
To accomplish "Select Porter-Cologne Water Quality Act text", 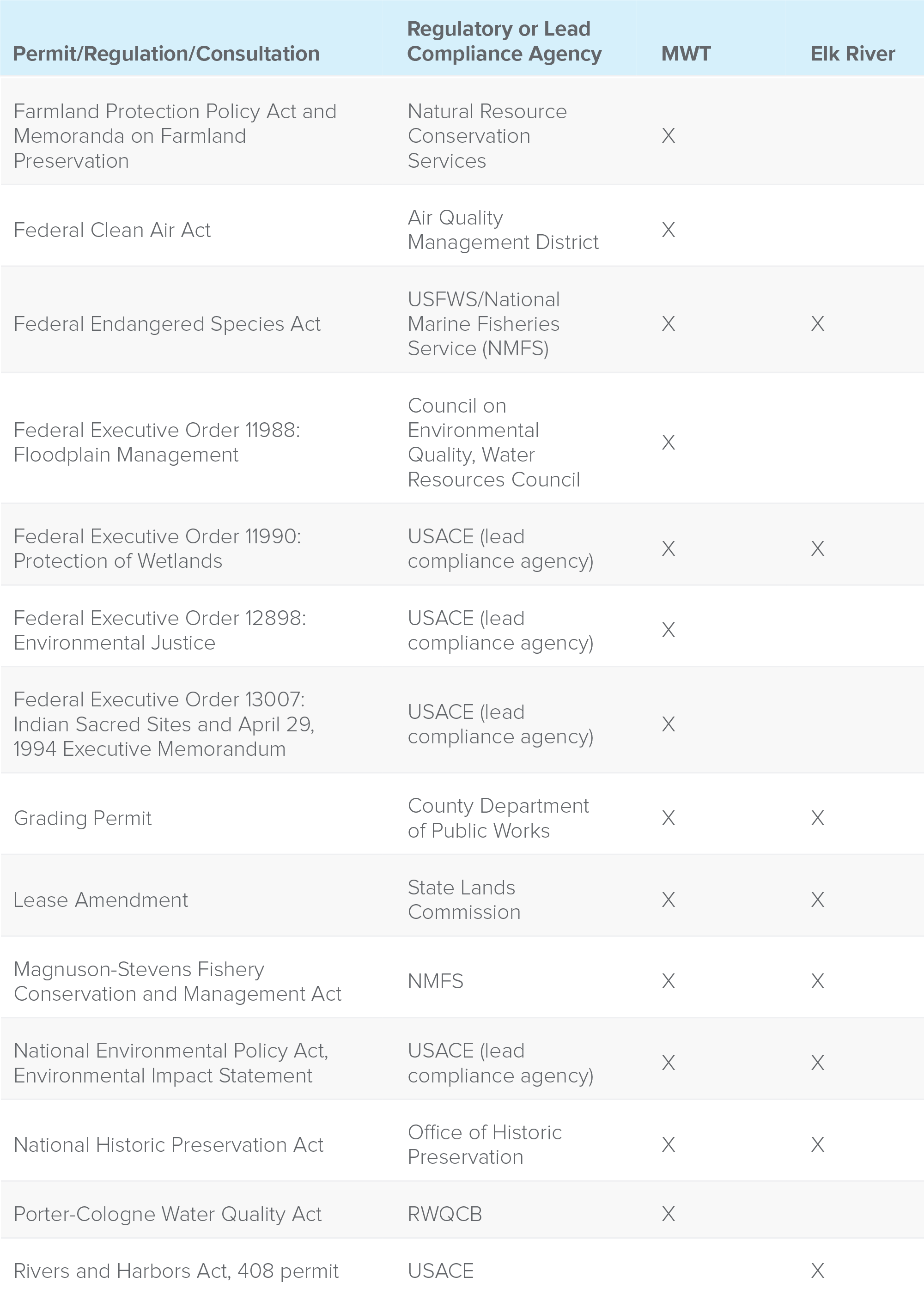I will pos(168,1214).
